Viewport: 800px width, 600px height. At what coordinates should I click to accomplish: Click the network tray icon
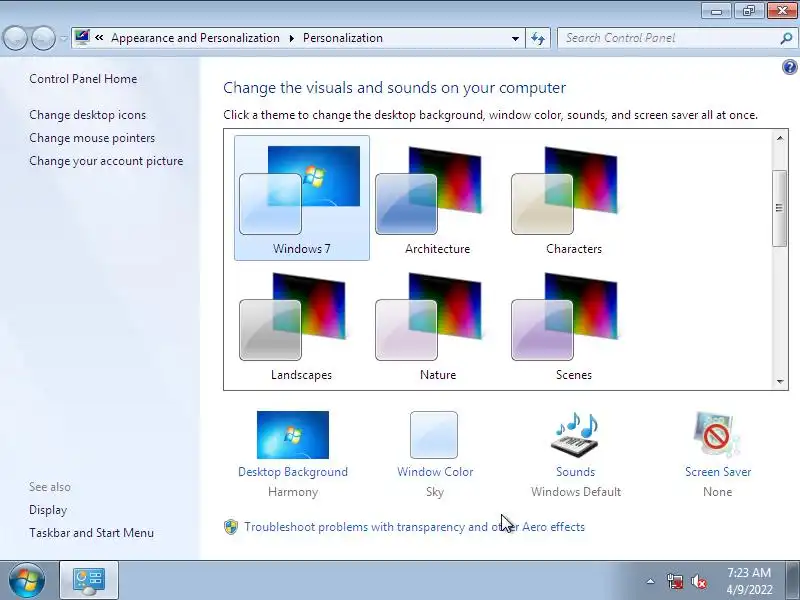(674, 581)
